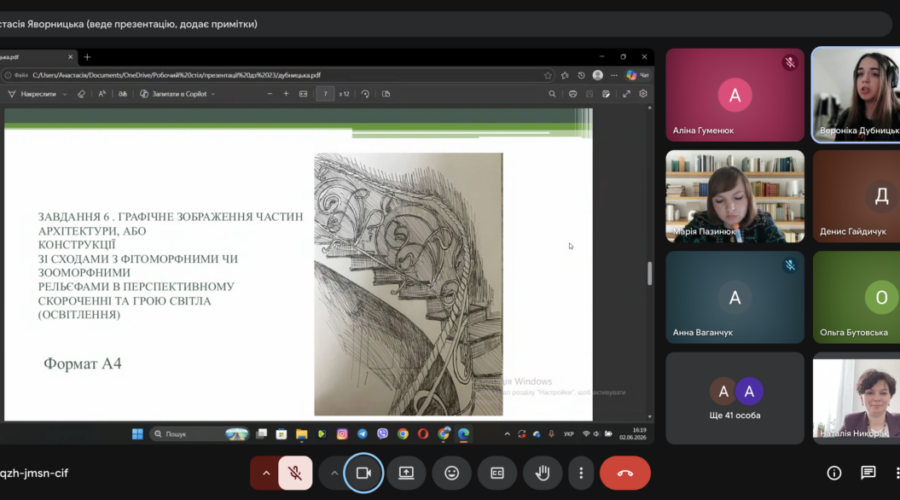Click the Edge address bar with the file path
The height and width of the screenshot is (500, 900).
(276, 75)
